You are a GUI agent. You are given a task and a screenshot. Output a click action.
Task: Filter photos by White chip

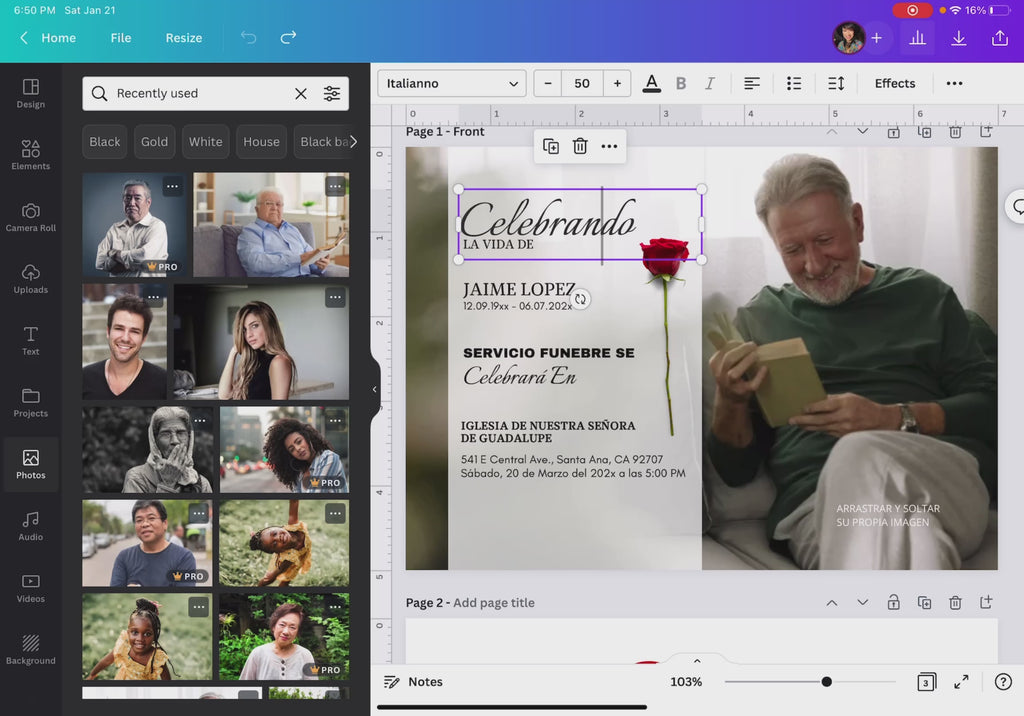coord(206,142)
